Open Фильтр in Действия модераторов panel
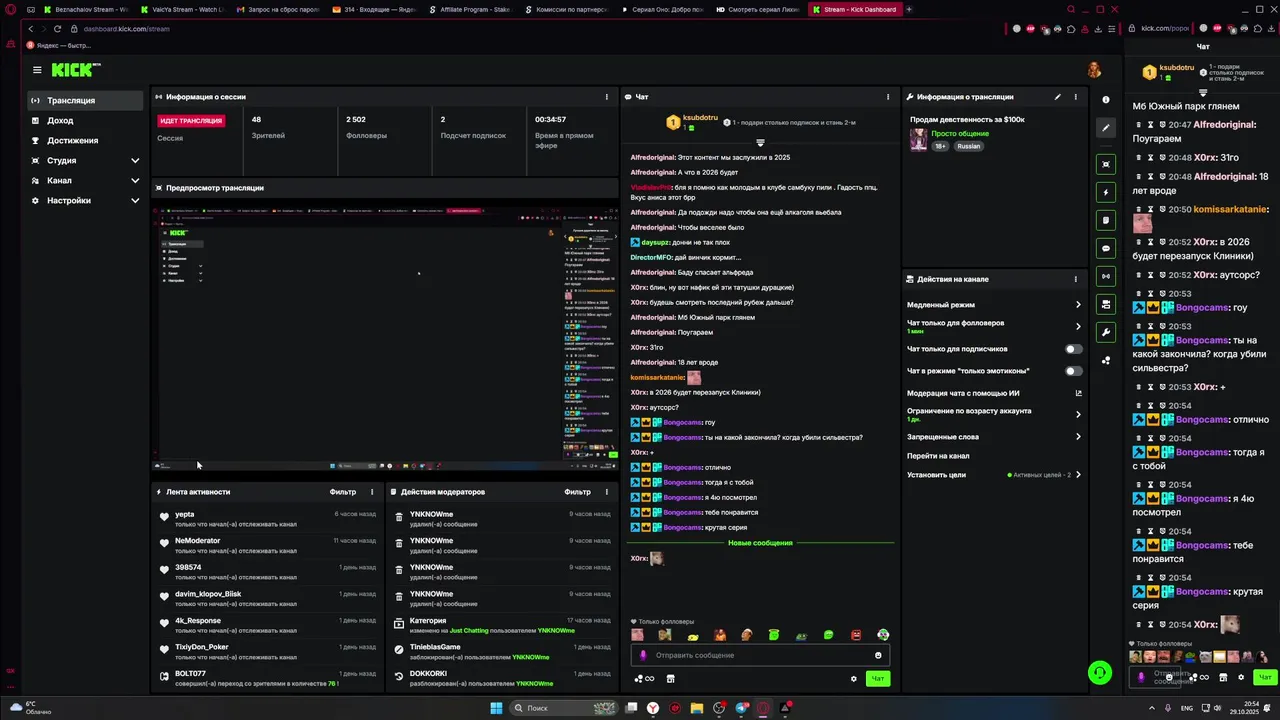The width and height of the screenshot is (1280, 720). point(577,492)
